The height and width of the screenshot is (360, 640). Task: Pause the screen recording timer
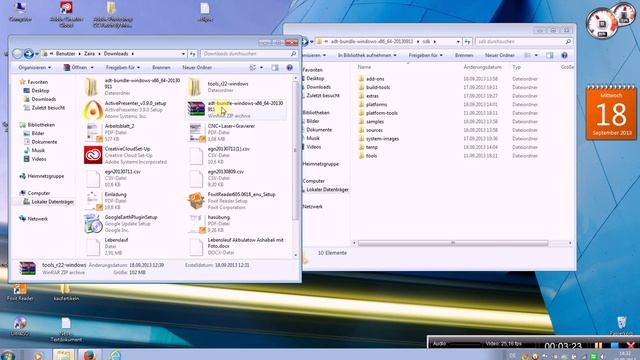(x=598, y=346)
